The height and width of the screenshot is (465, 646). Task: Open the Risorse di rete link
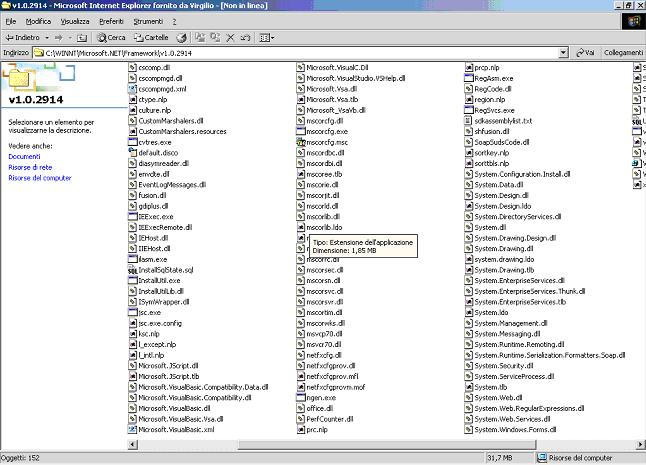tap(30, 167)
